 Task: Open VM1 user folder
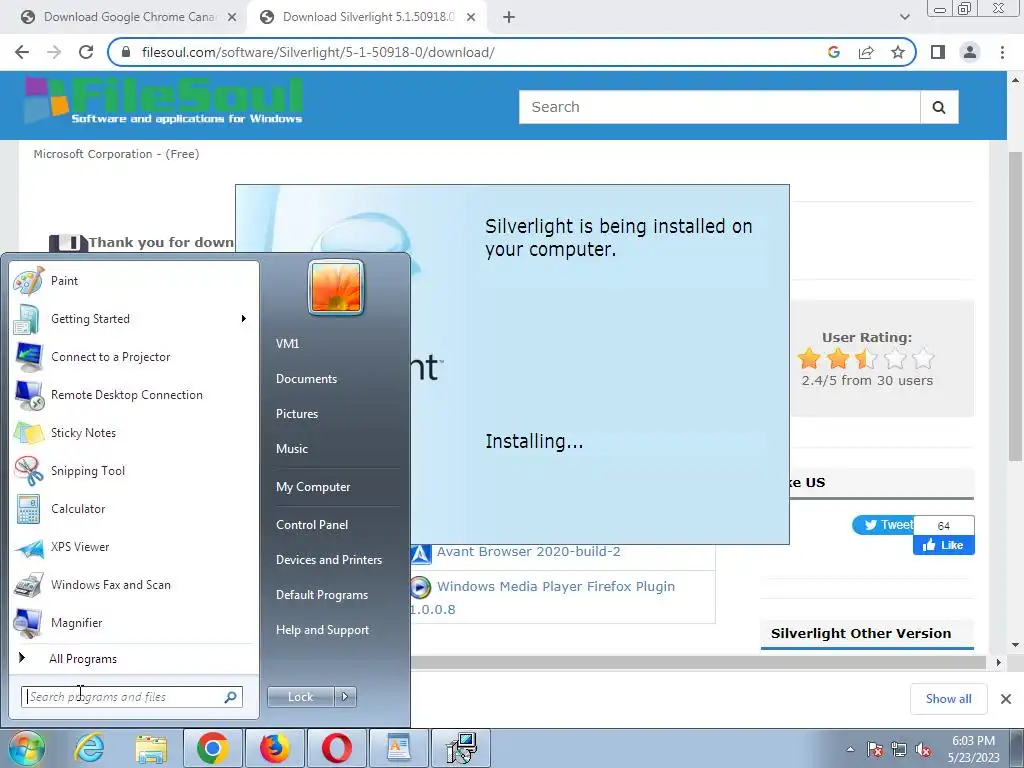coord(287,344)
